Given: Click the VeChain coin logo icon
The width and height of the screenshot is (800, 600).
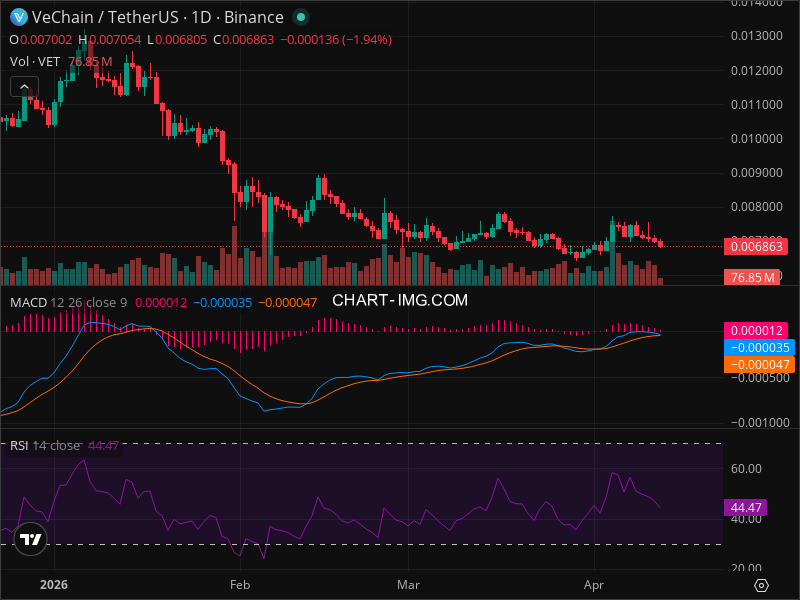Looking at the screenshot, I should pos(19,17).
